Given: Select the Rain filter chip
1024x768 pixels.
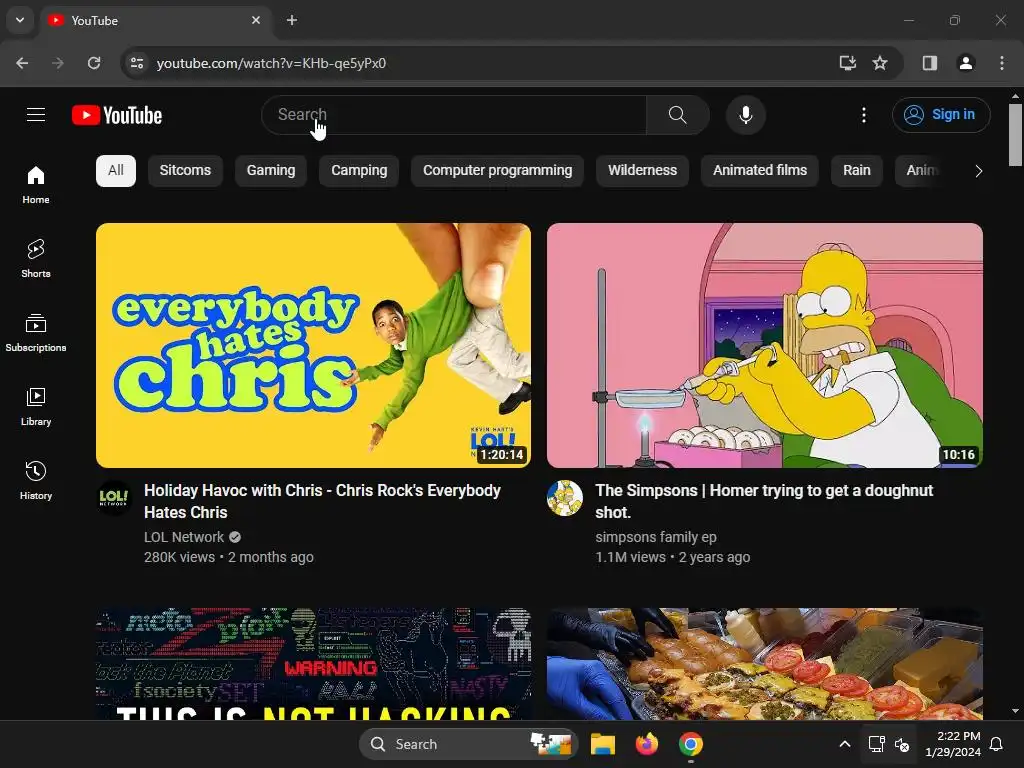Looking at the screenshot, I should [857, 170].
